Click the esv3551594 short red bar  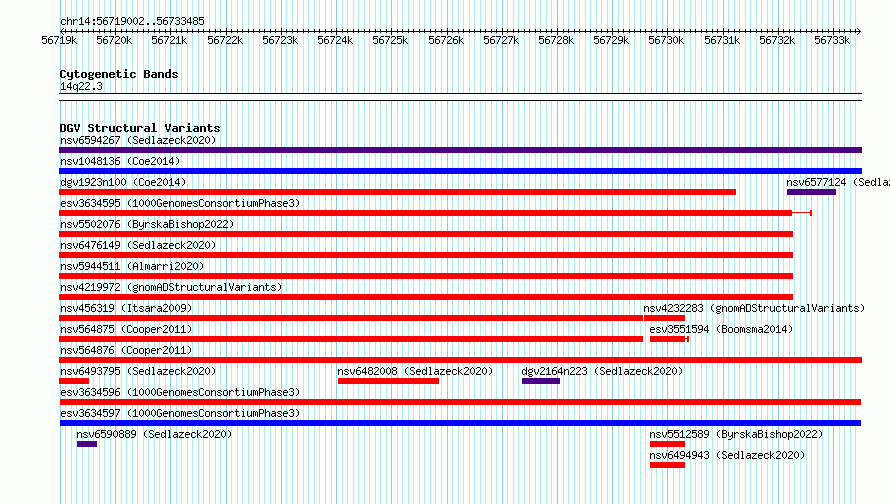pos(668,339)
